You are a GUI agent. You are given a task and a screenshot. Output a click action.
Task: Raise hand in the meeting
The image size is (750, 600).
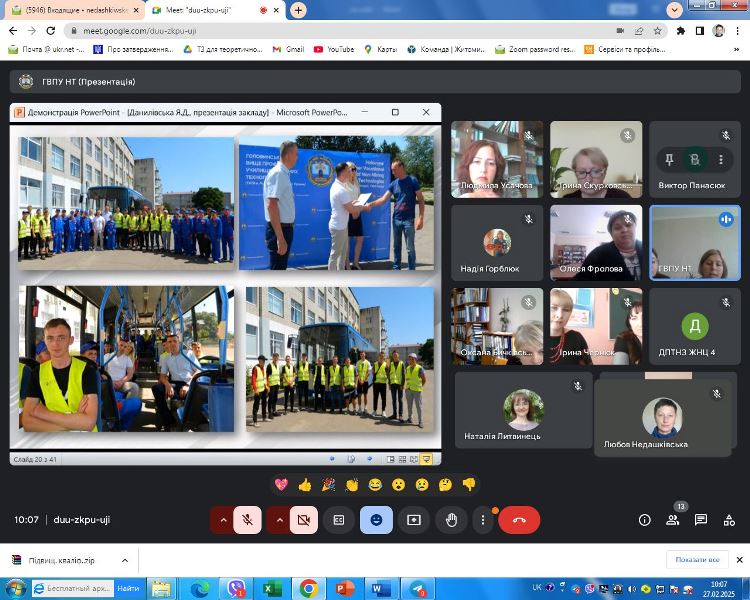[451, 520]
